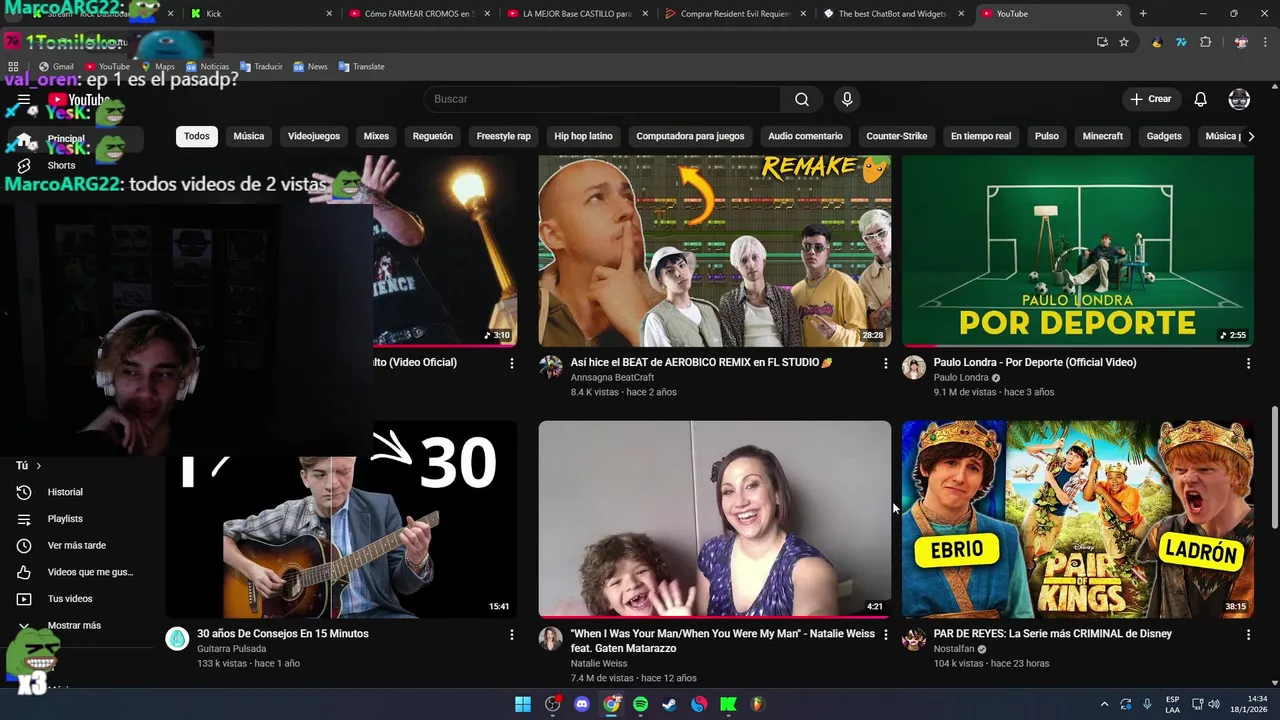Select the Gadgets filter chip
1280x720 pixels.
coord(1164,136)
